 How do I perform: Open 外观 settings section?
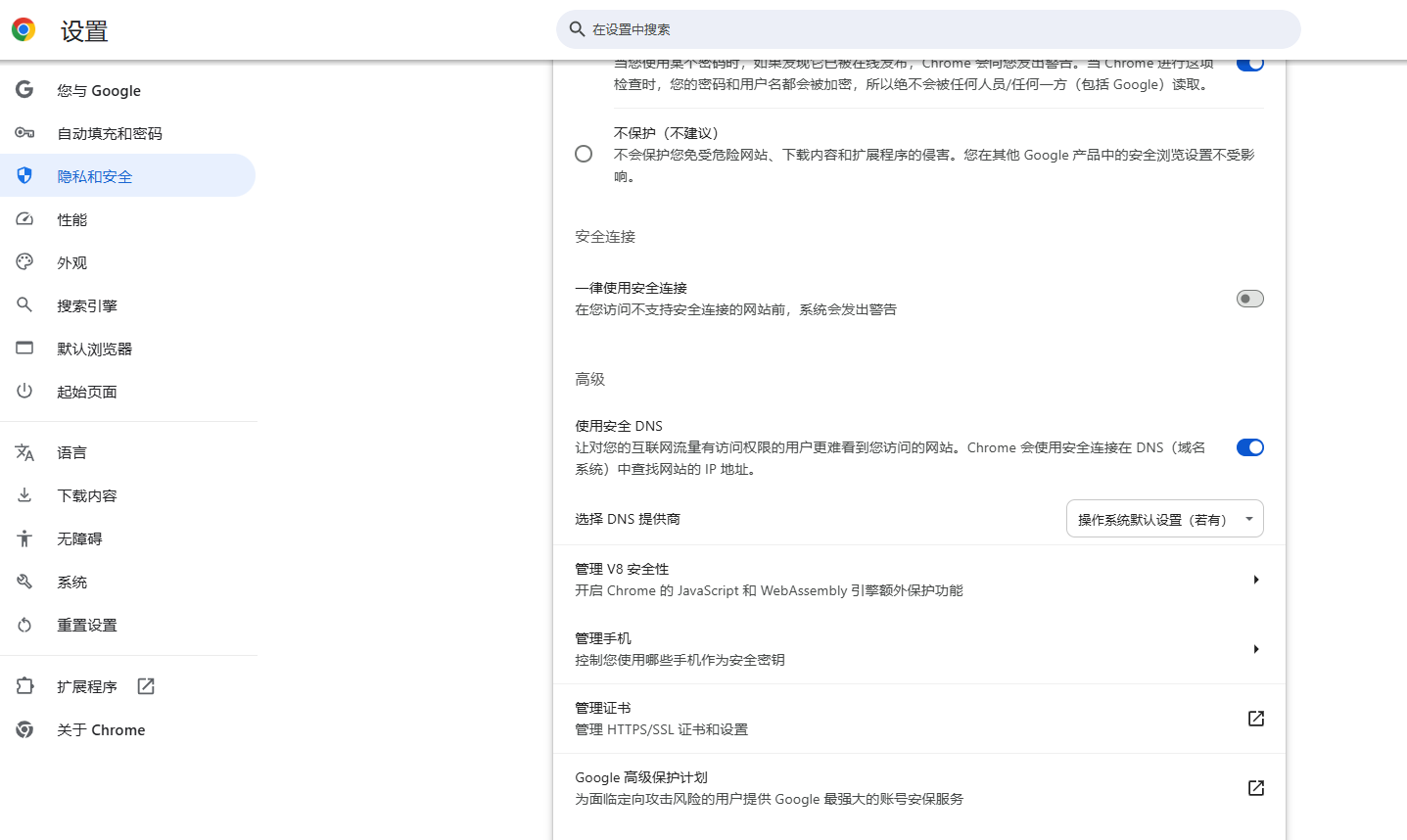click(x=127, y=262)
